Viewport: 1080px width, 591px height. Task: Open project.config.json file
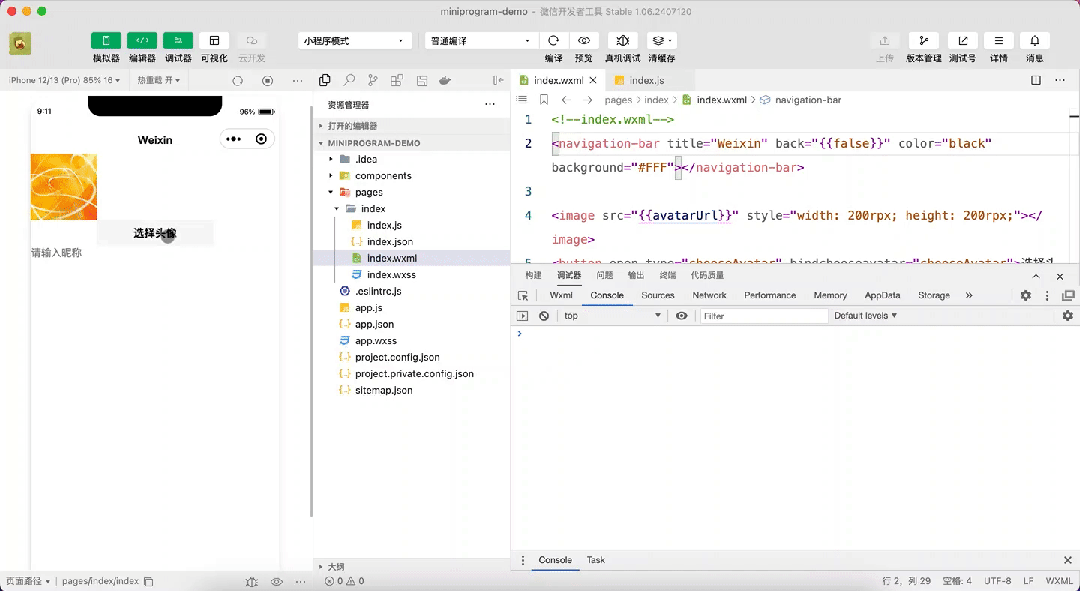[x=411, y=357]
